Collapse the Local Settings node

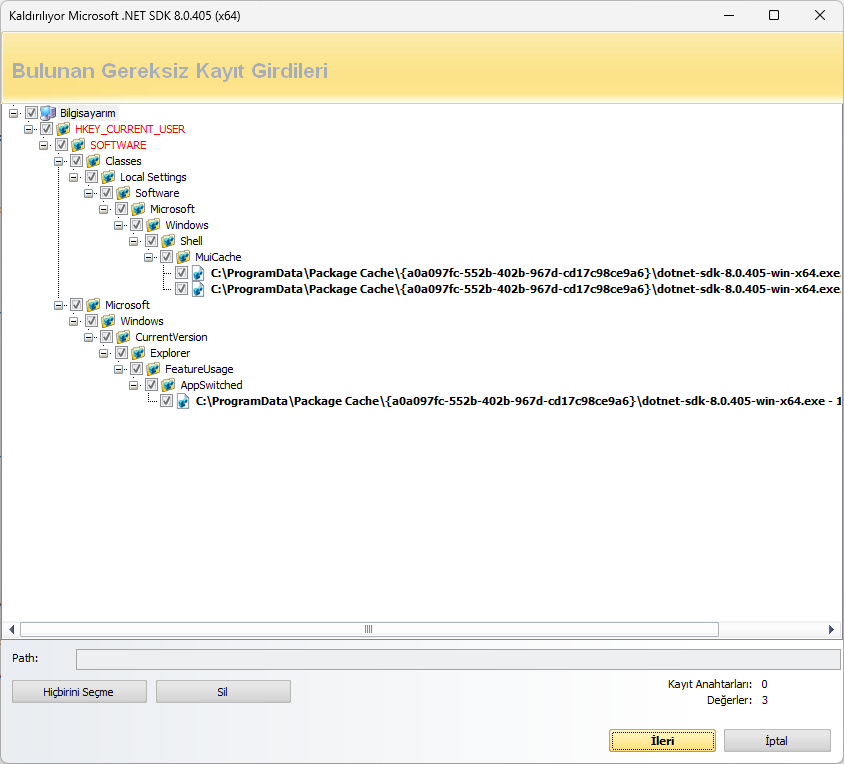[74, 177]
